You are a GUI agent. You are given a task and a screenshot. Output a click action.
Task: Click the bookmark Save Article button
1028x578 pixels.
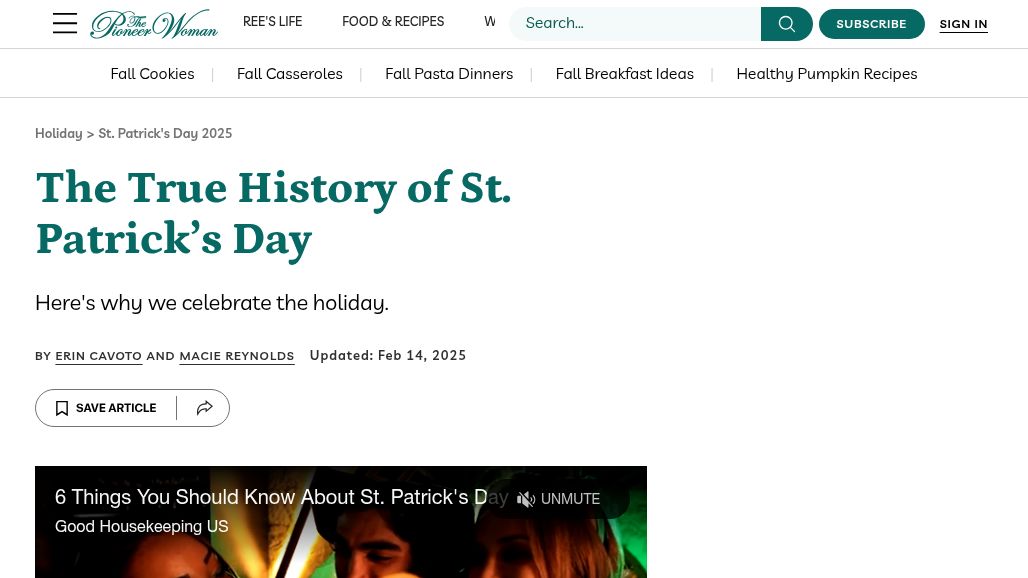click(106, 408)
